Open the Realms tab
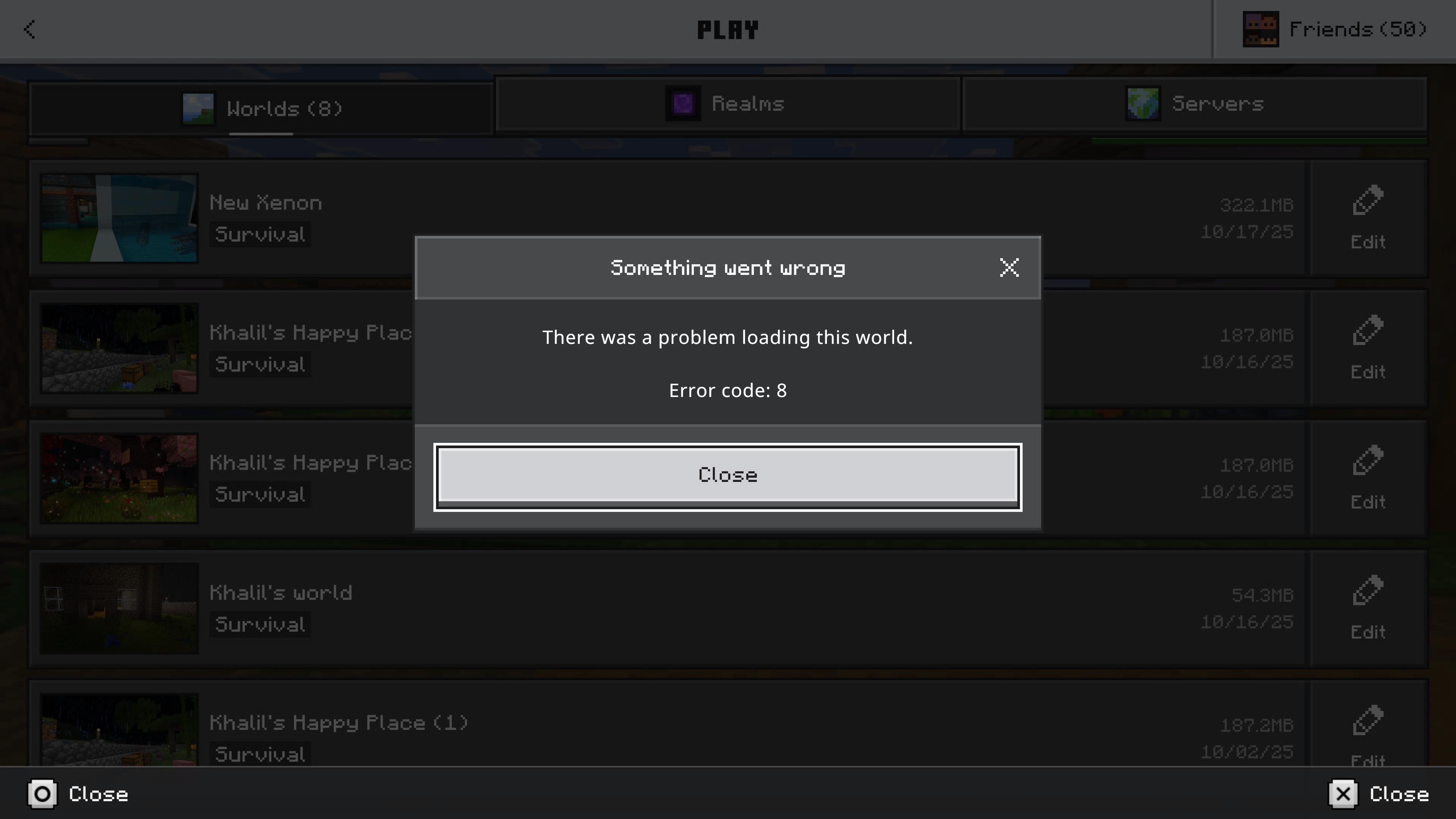 728,104
